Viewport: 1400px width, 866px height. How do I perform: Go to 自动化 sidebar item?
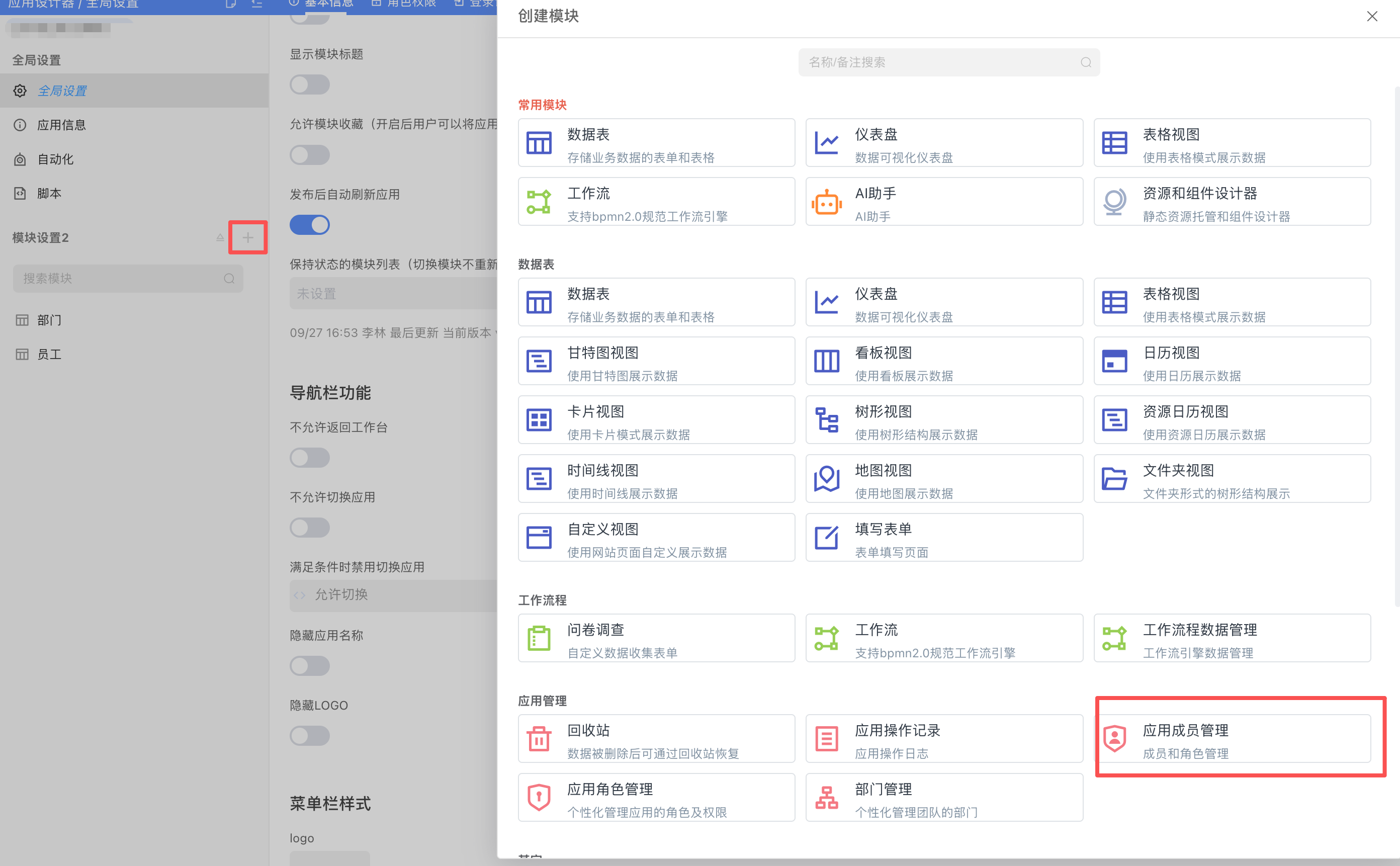pyautogui.click(x=55, y=159)
